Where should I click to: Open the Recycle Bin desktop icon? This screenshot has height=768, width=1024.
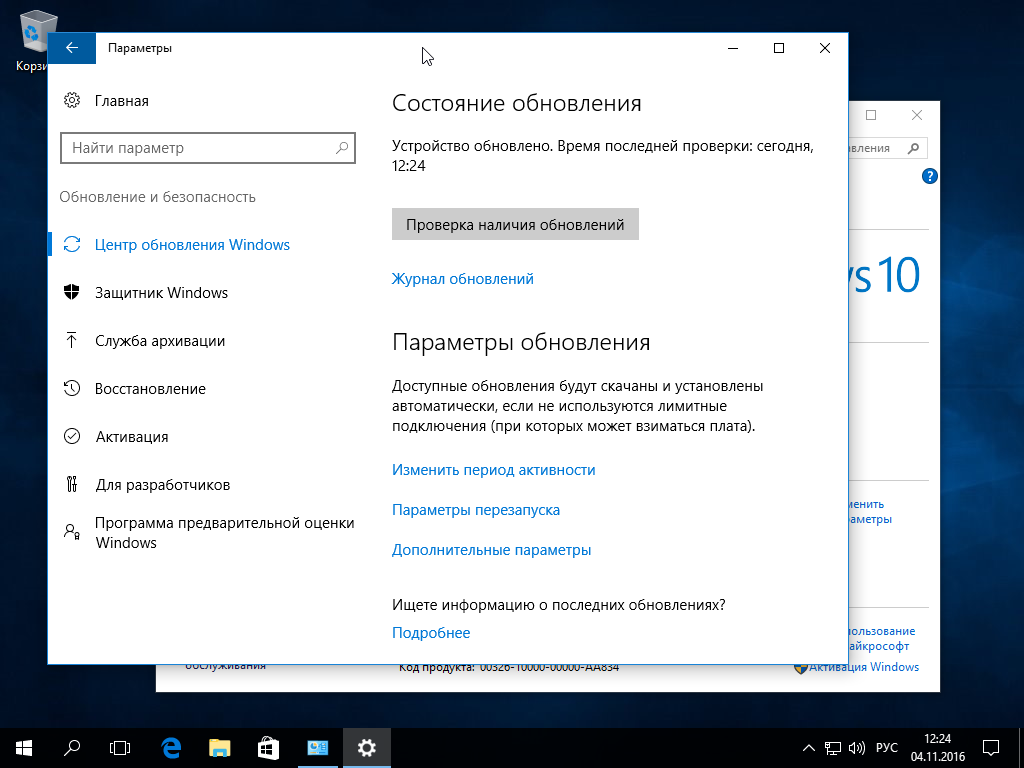31,40
